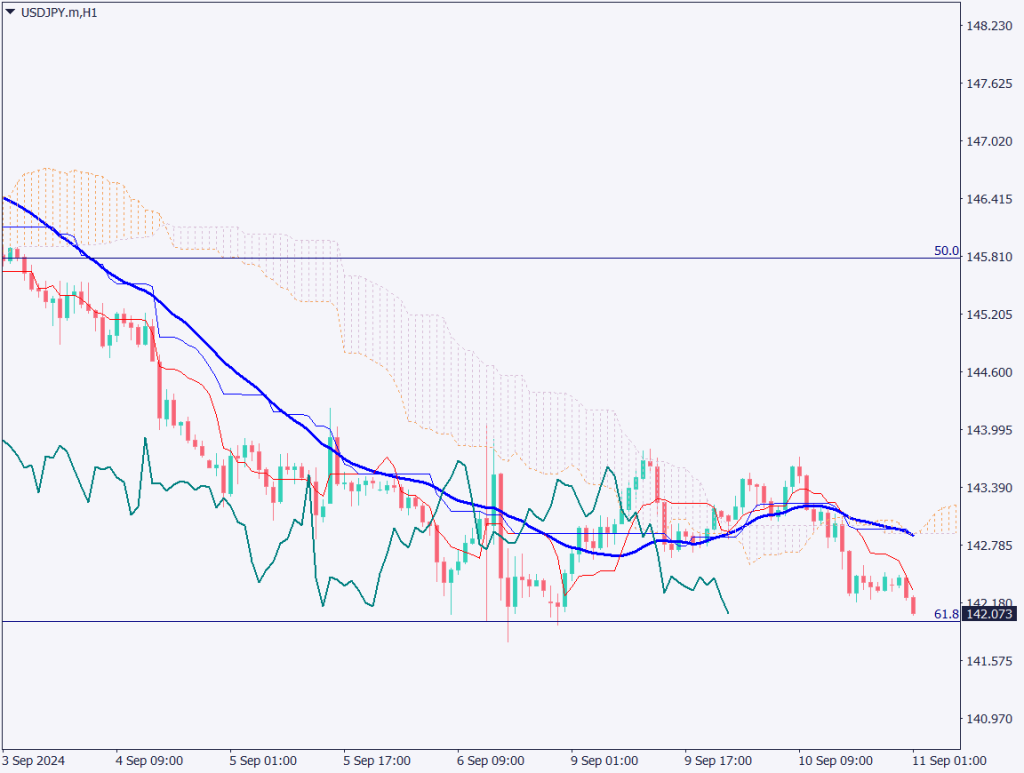
Task: Click the 143.995 price scale value
Action: coord(990,430)
